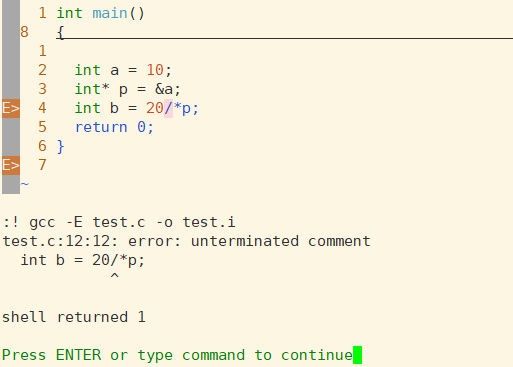
Task: Click the E> error sign beside line 7
Action: 11,165
